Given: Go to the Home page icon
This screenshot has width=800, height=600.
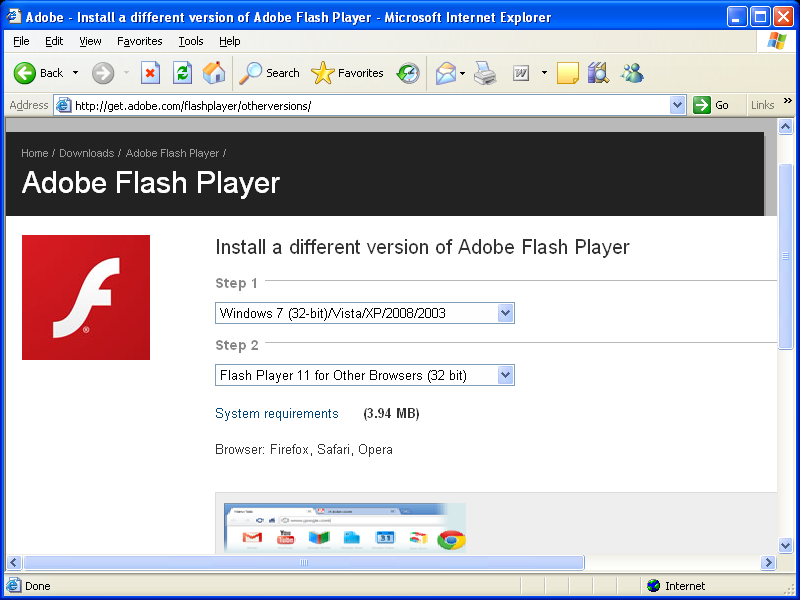Looking at the screenshot, I should coord(214,73).
